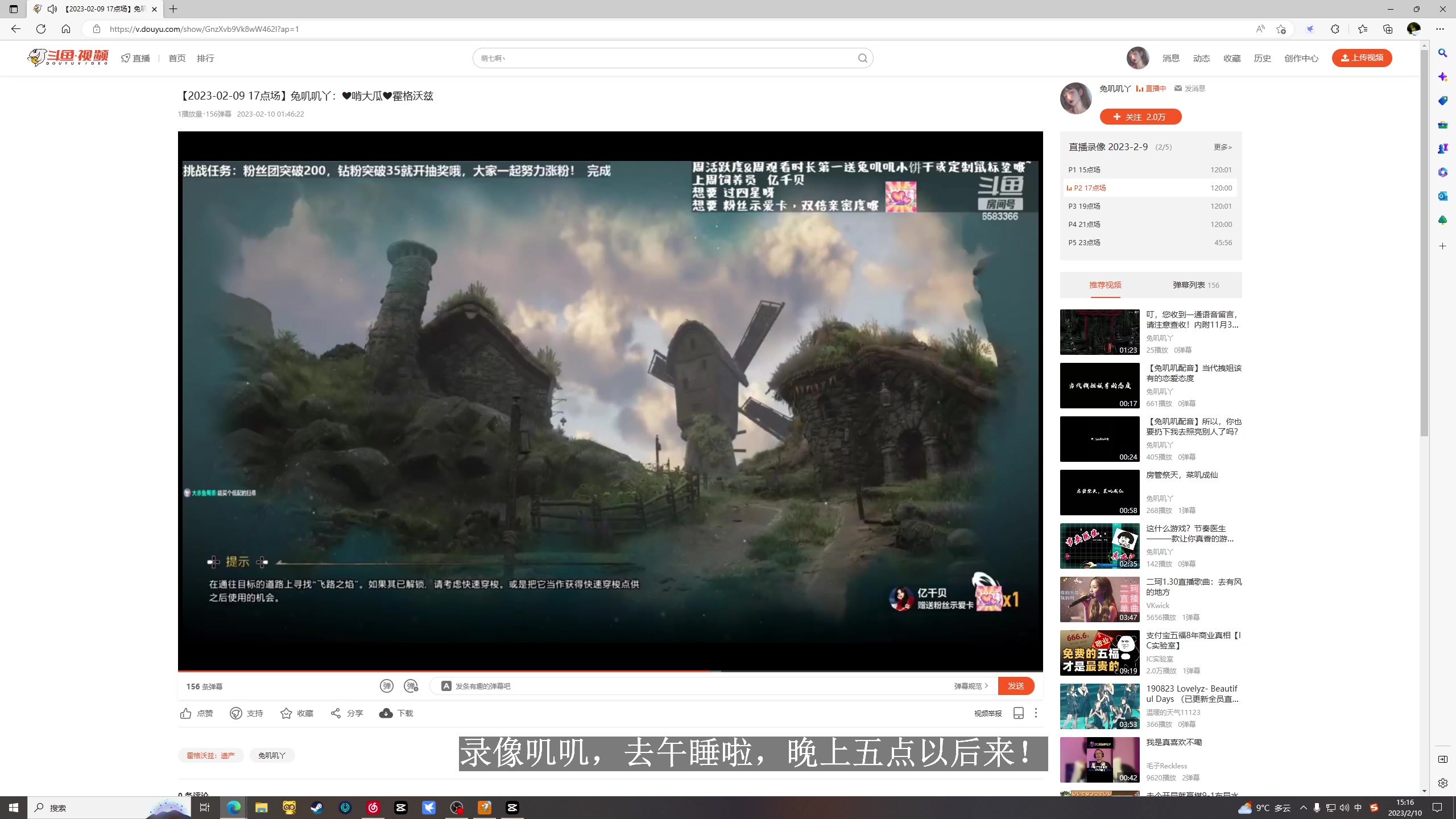1456x819 pixels.
Task: Open 我是真喜欢不嘞 video title
Action: pos(1174,742)
